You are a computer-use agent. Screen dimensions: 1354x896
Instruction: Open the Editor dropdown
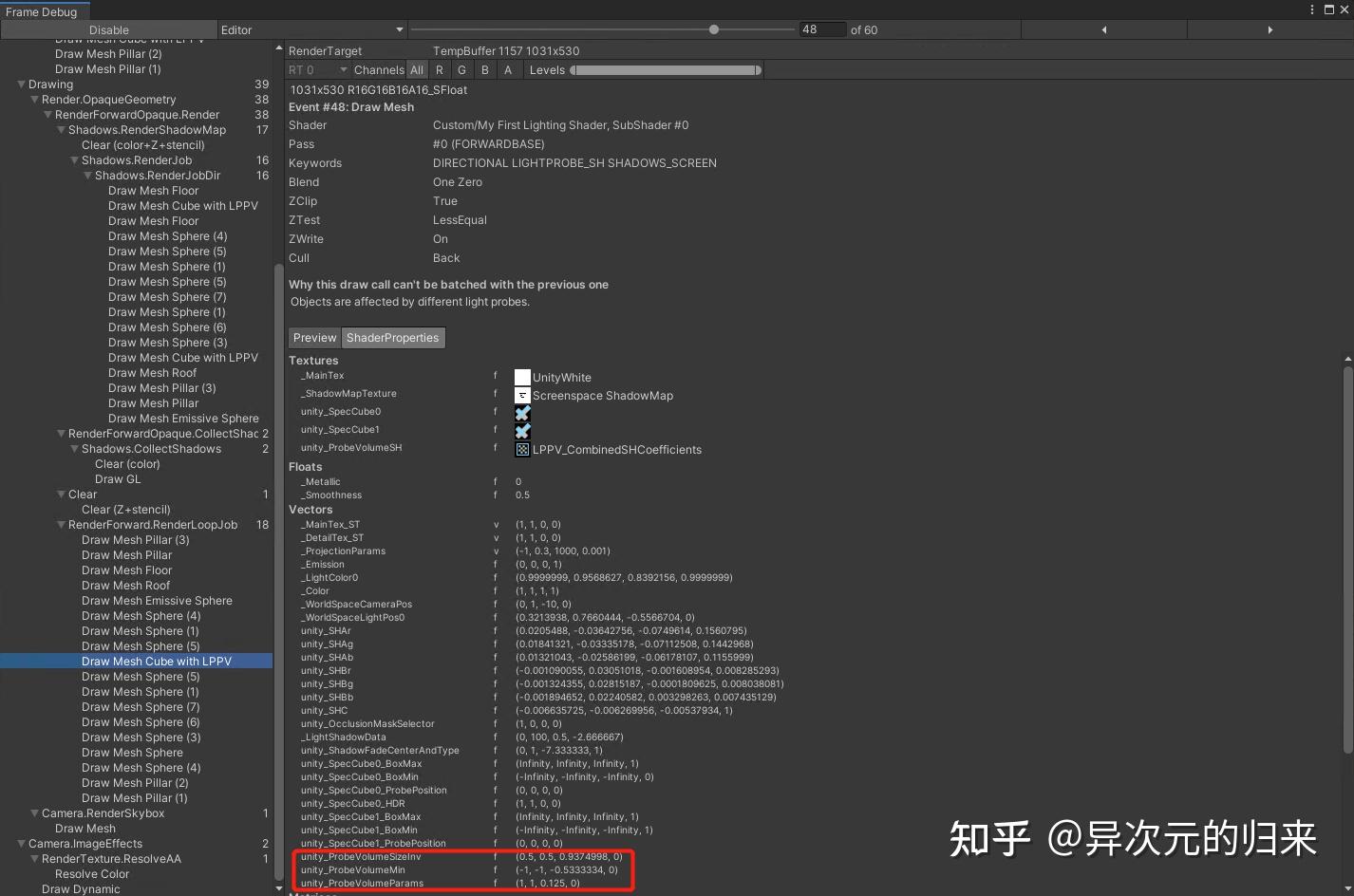(311, 29)
